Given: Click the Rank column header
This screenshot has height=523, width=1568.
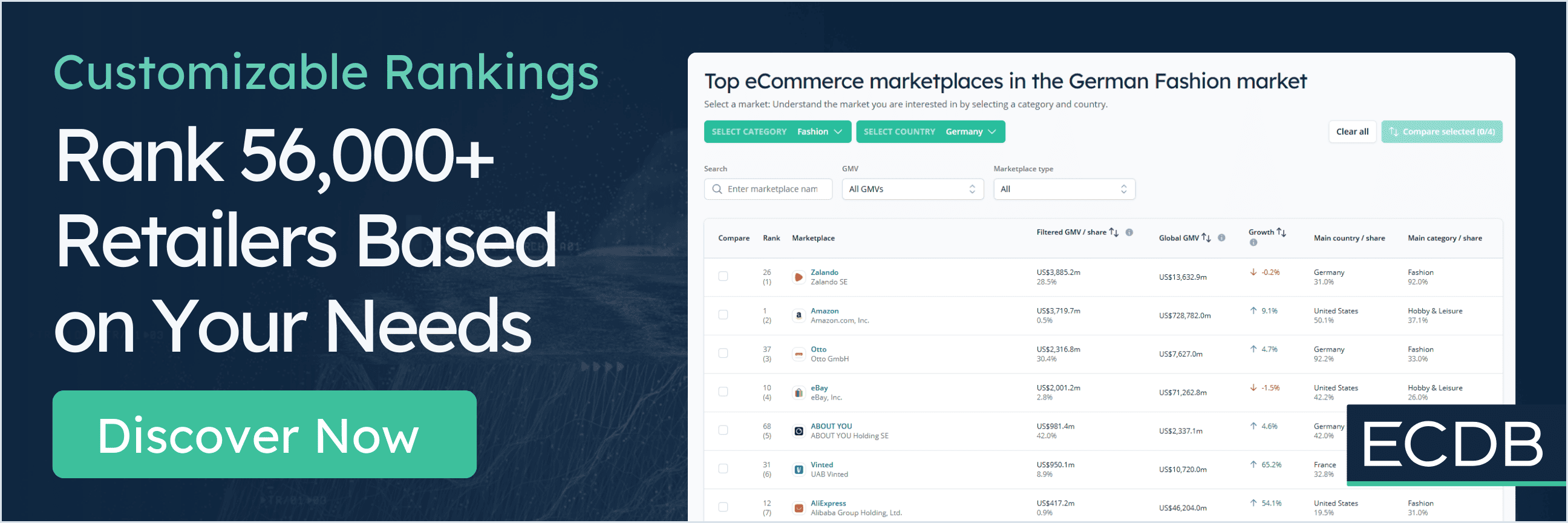Looking at the screenshot, I should [771, 237].
